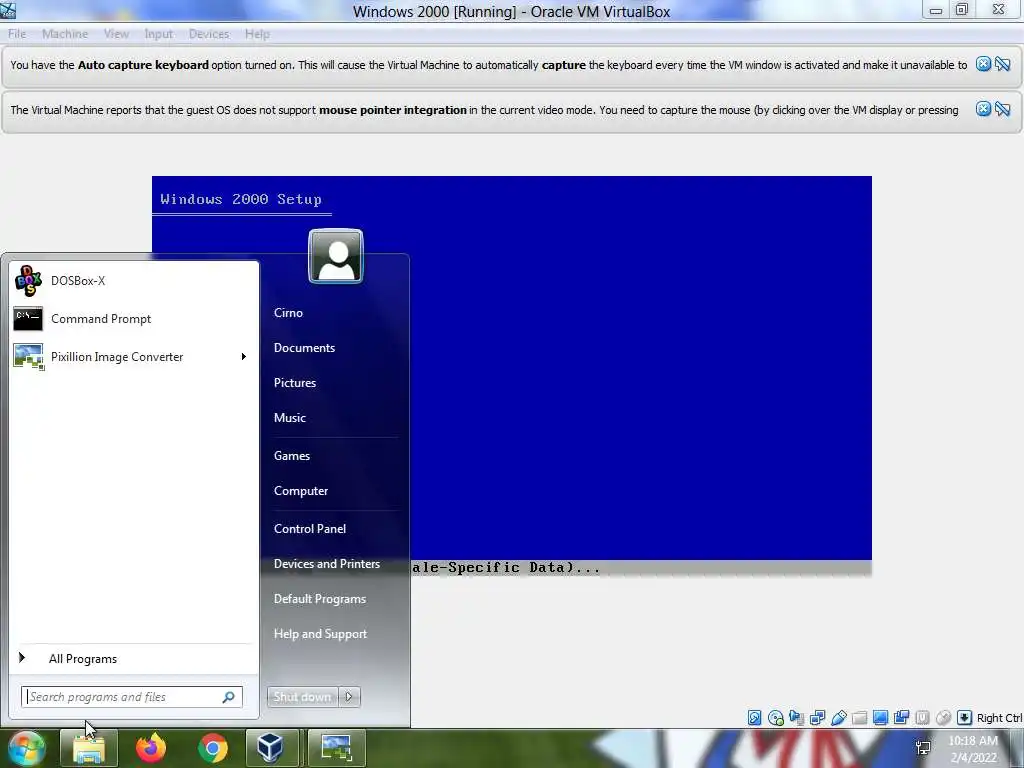Click the audio status icon in VirtualBox
Viewport: 1024px width, 768px height.
pos(796,718)
